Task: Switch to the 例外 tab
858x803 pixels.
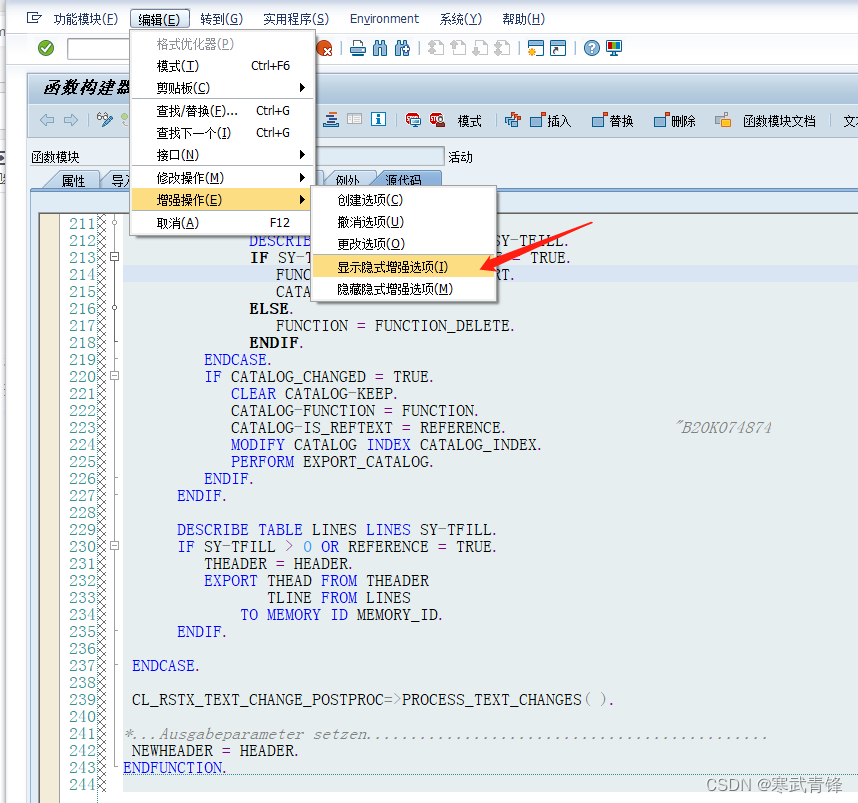Action: coord(347,180)
